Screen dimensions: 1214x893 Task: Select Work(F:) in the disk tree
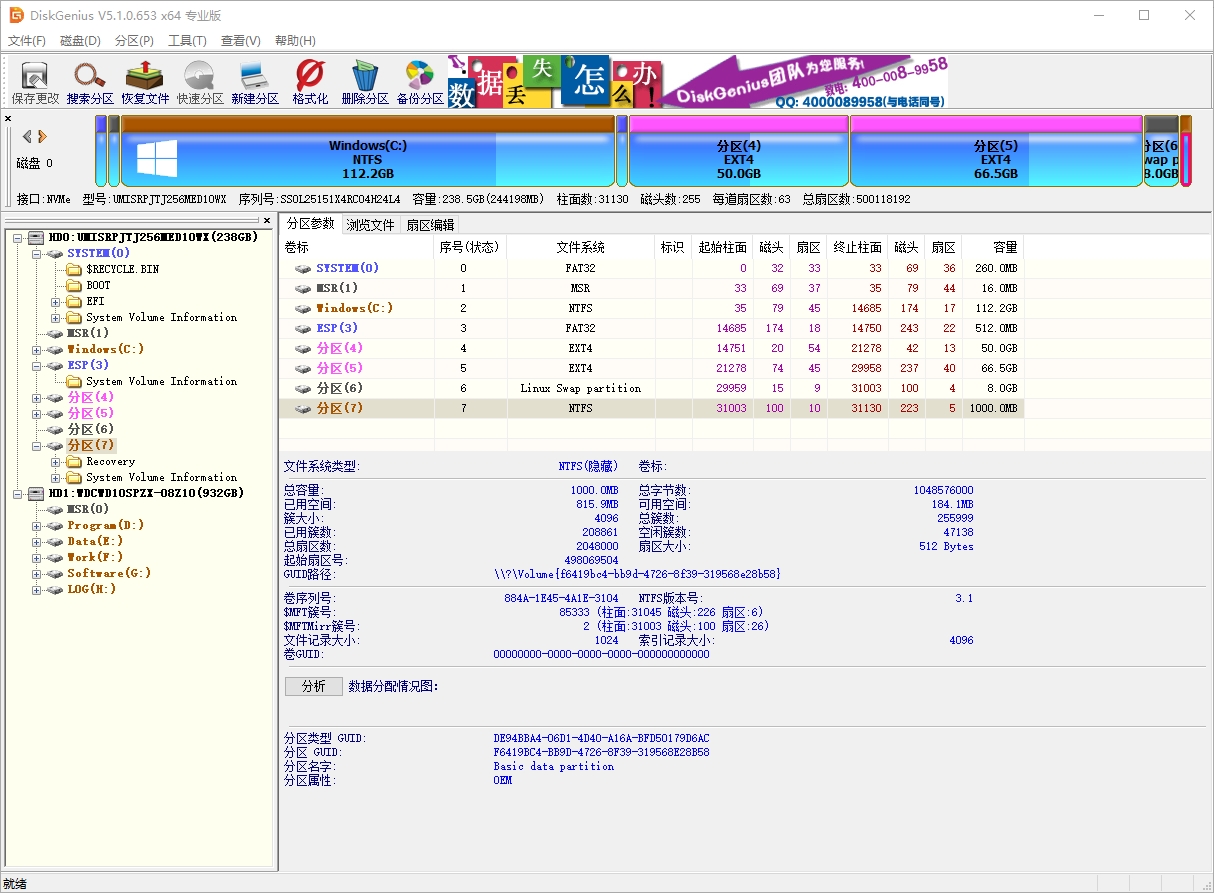click(x=95, y=557)
